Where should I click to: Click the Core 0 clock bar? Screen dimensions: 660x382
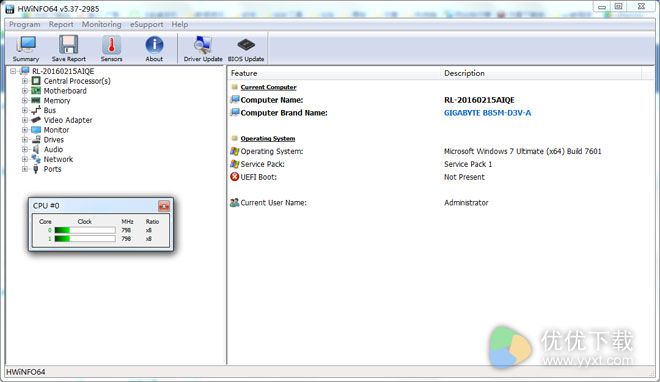click(x=85, y=230)
